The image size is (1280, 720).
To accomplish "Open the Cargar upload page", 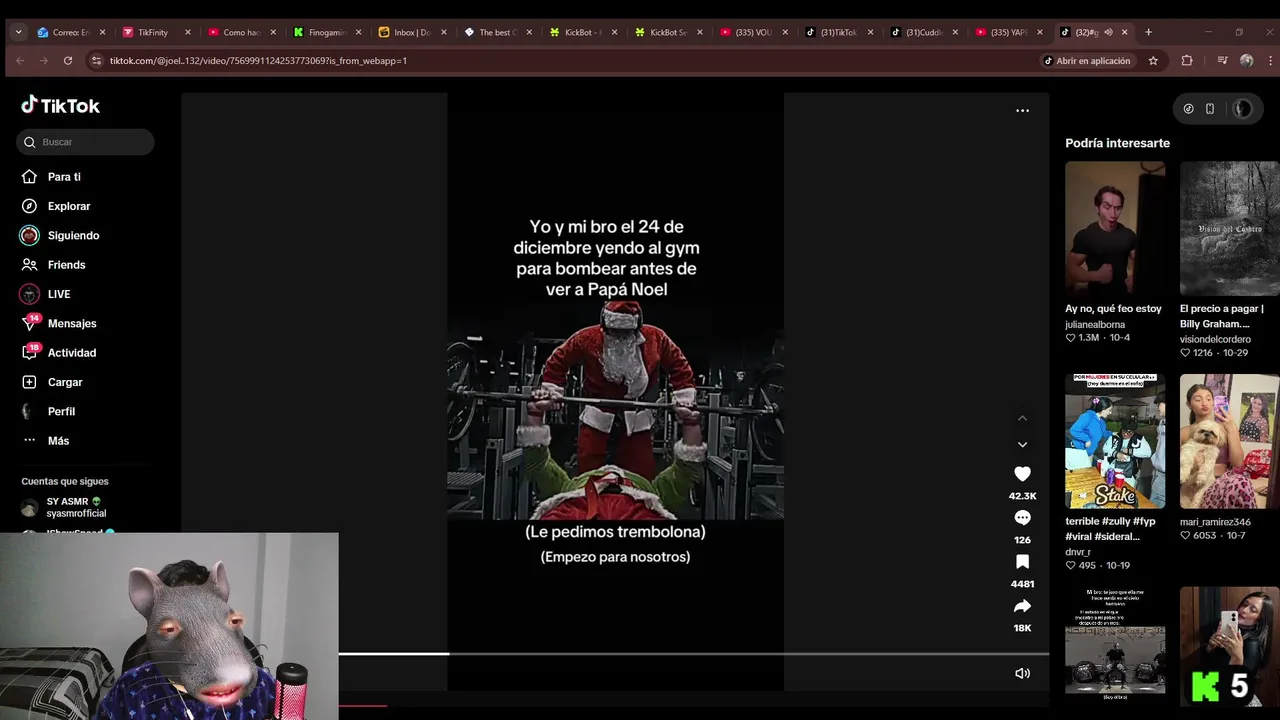I will [x=65, y=382].
